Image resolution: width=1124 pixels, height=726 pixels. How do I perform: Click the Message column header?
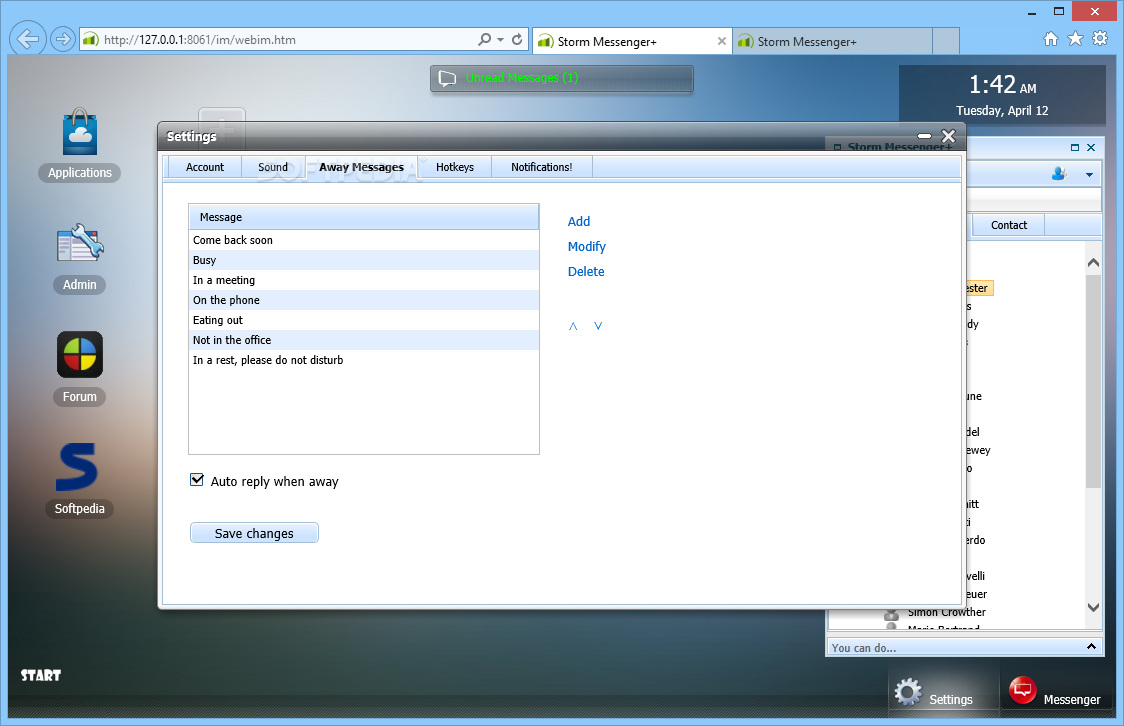coord(363,217)
